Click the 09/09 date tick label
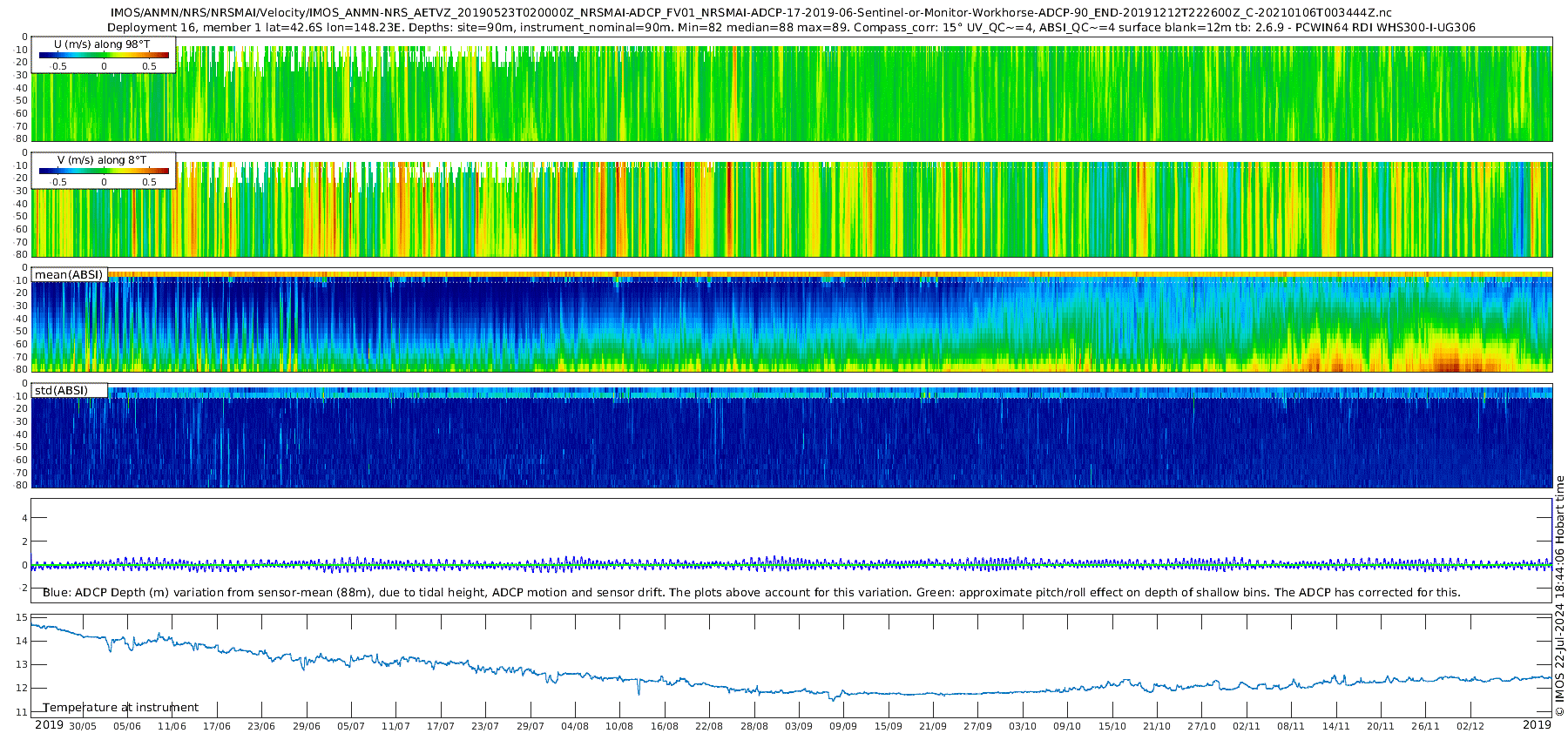 point(843,726)
